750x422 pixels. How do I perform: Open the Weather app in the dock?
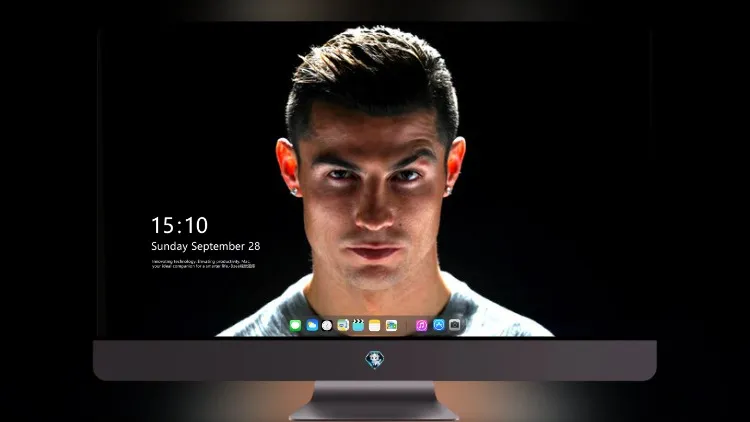coord(312,325)
